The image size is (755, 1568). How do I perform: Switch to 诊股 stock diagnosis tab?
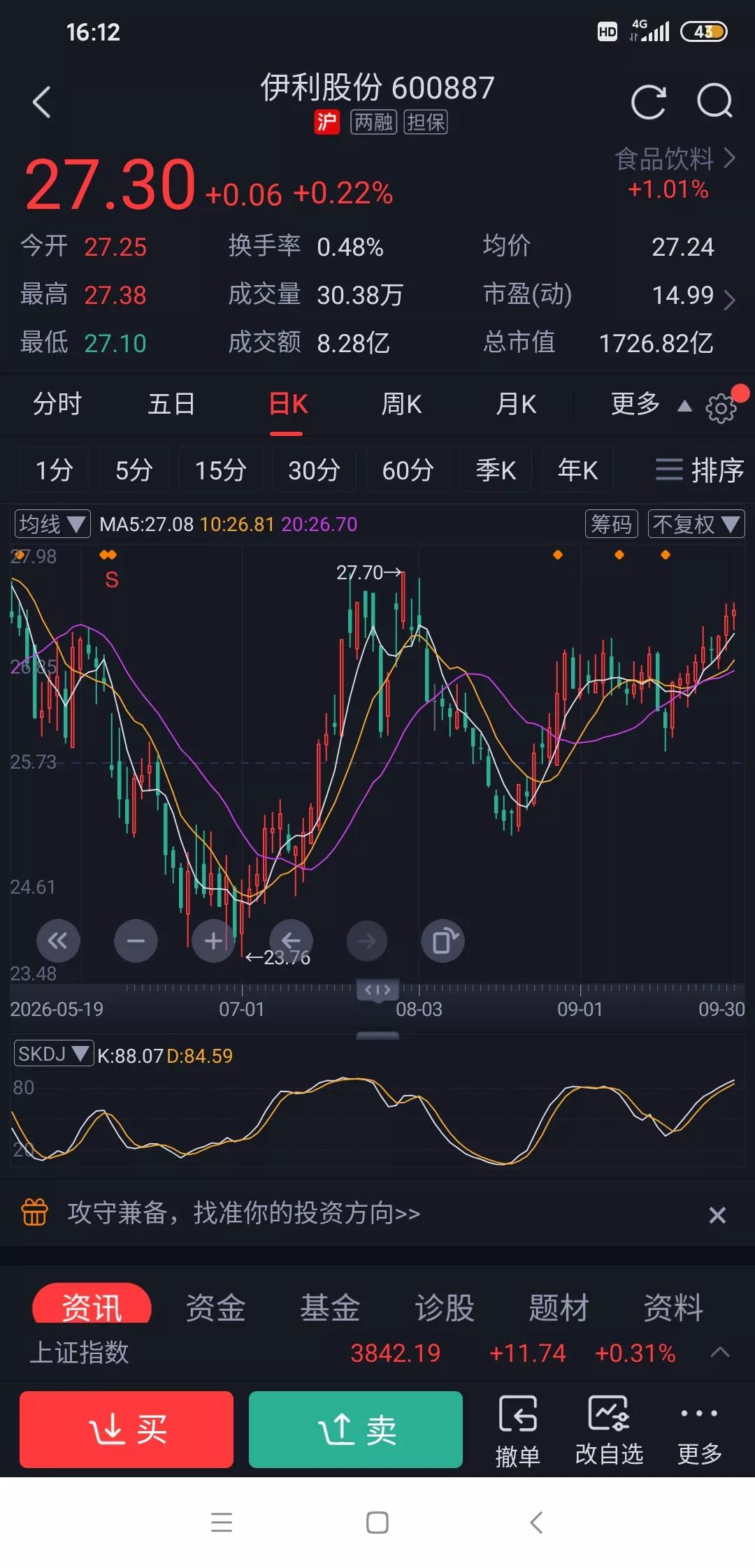(445, 1307)
